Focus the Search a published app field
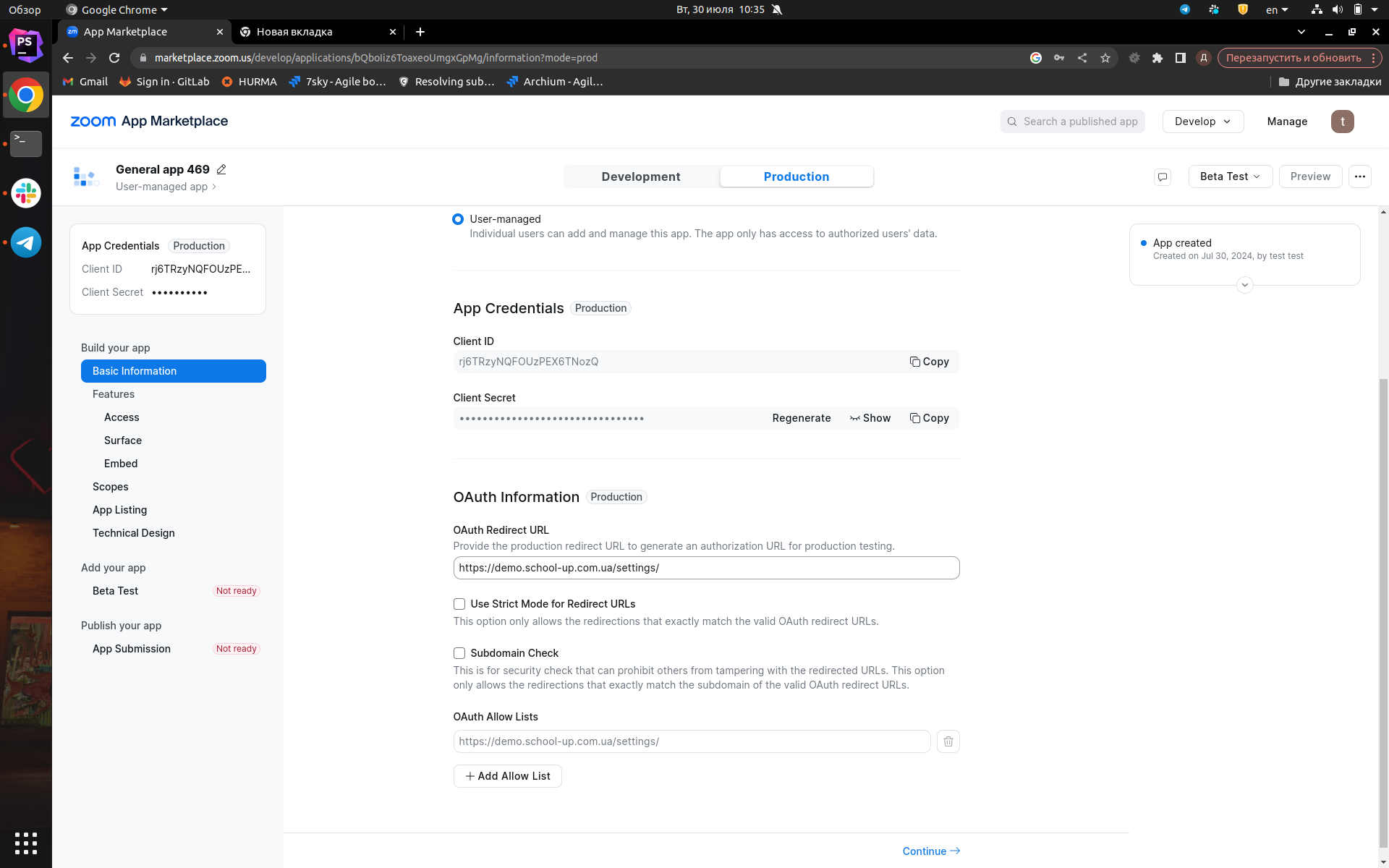This screenshot has height=868, width=1389. click(1073, 122)
